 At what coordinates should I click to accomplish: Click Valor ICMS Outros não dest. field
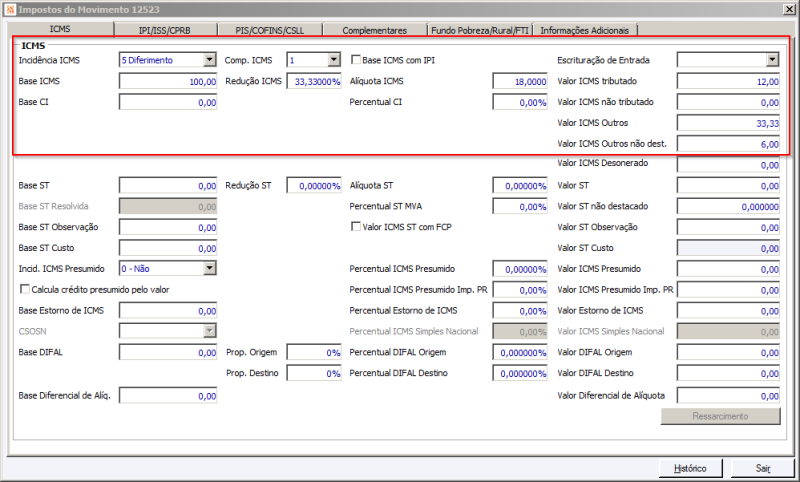pos(728,144)
